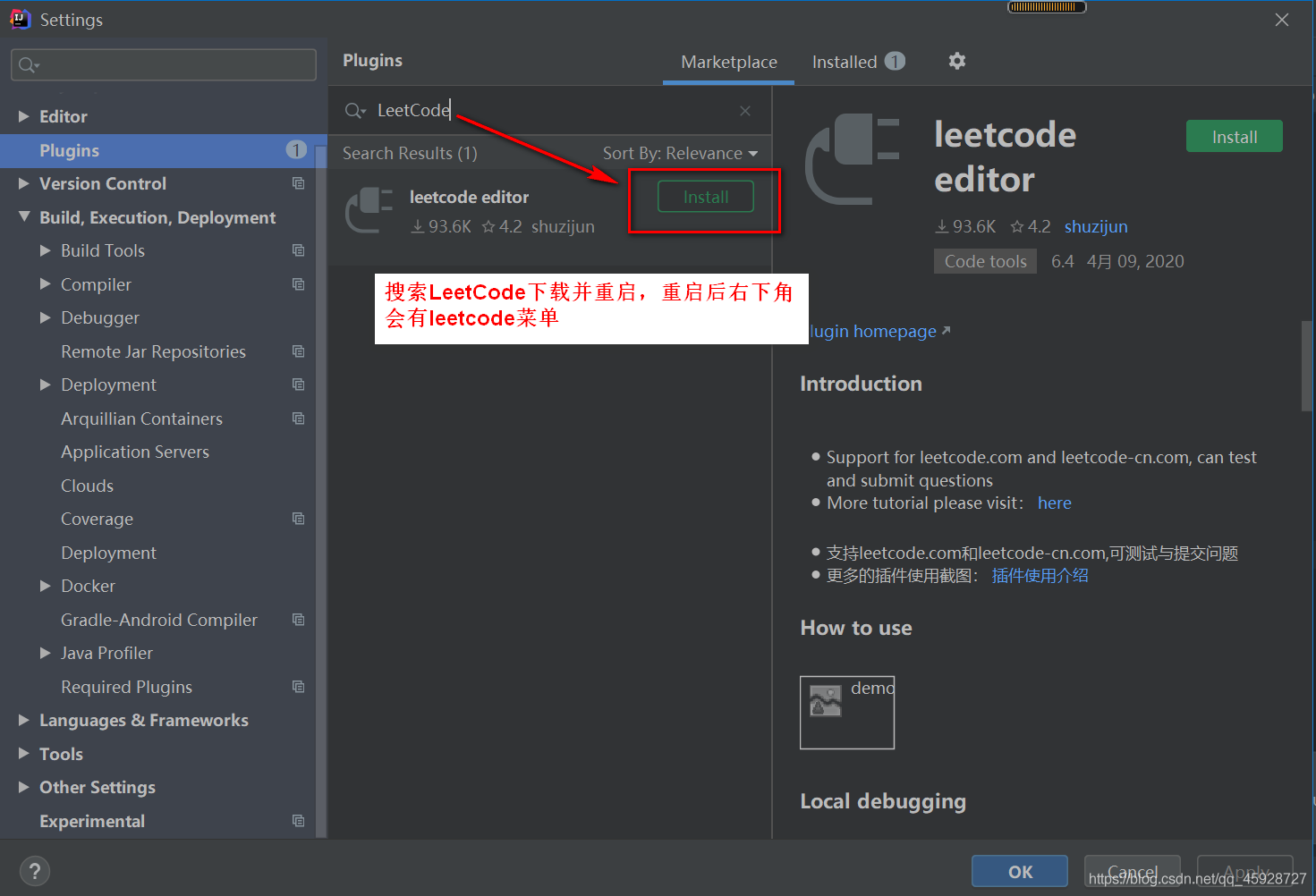The image size is (1316, 896).
Task: Expand the Java Profiler node
Action: tap(46, 653)
